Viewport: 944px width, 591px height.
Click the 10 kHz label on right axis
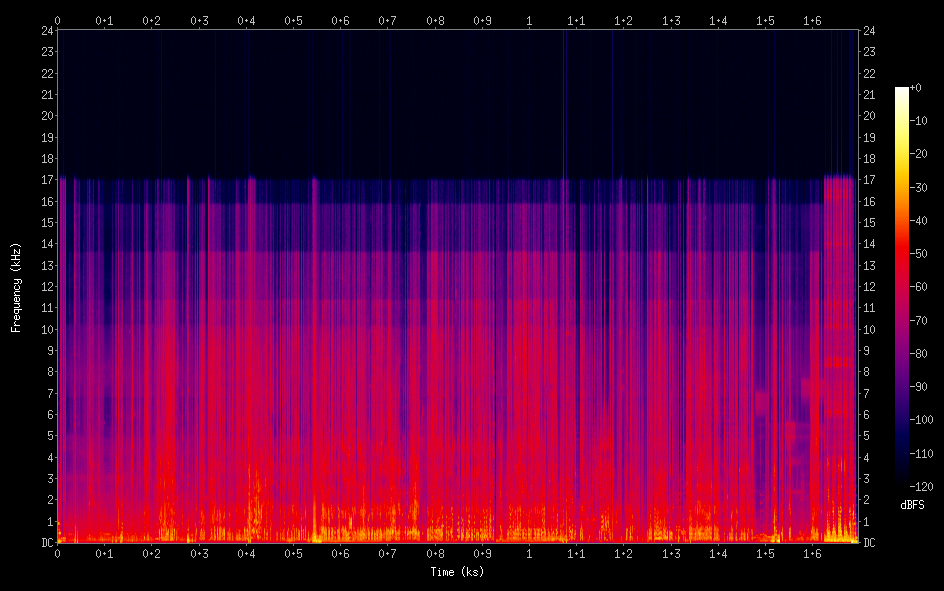pos(868,330)
